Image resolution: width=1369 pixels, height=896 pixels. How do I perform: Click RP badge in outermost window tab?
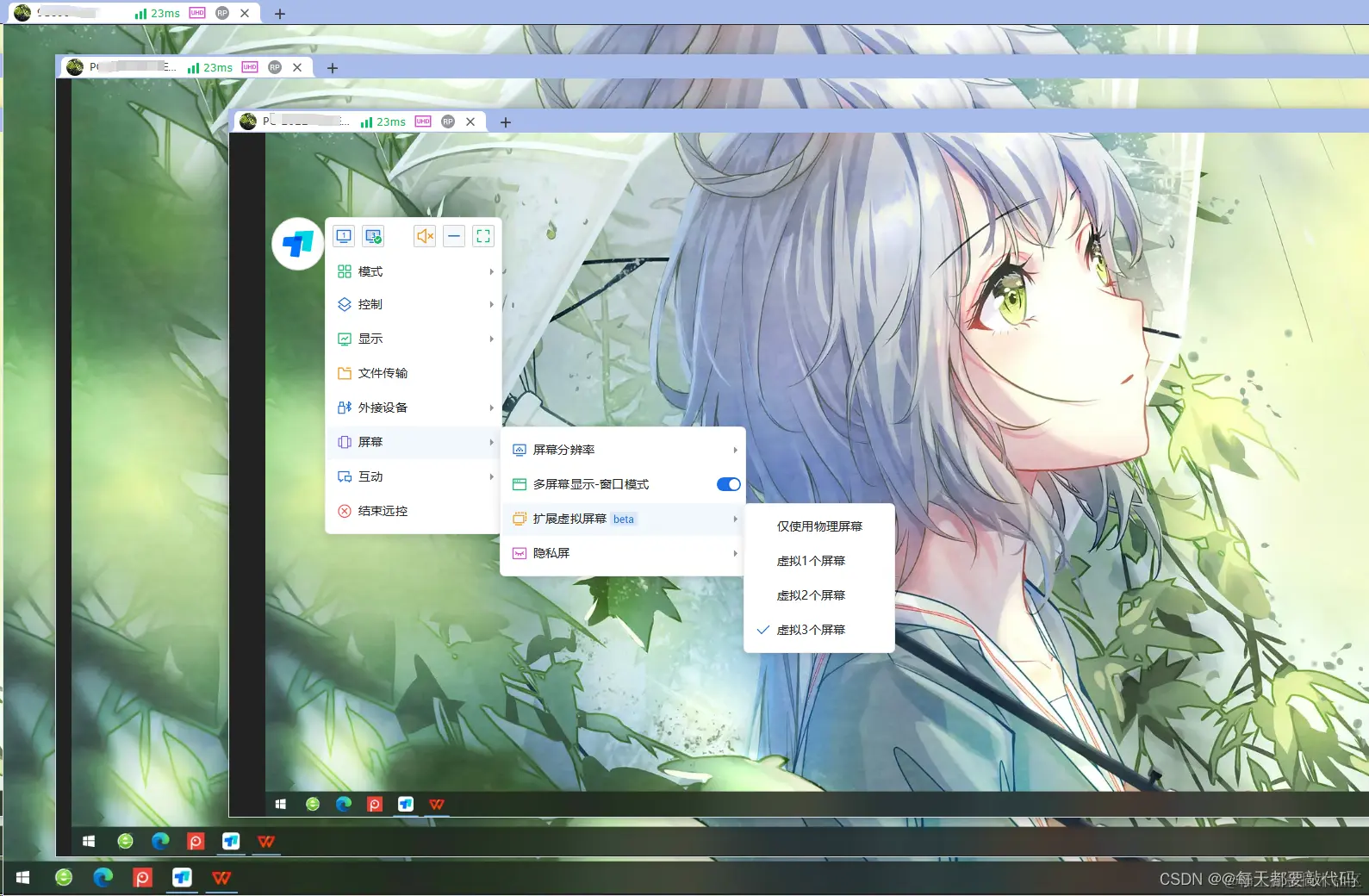click(x=222, y=13)
